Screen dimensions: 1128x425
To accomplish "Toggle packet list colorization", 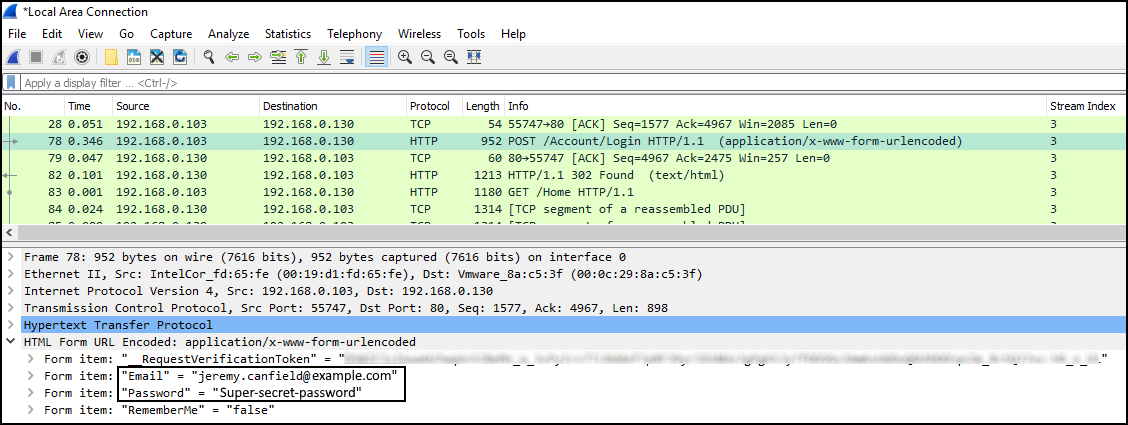I will [x=376, y=57].
